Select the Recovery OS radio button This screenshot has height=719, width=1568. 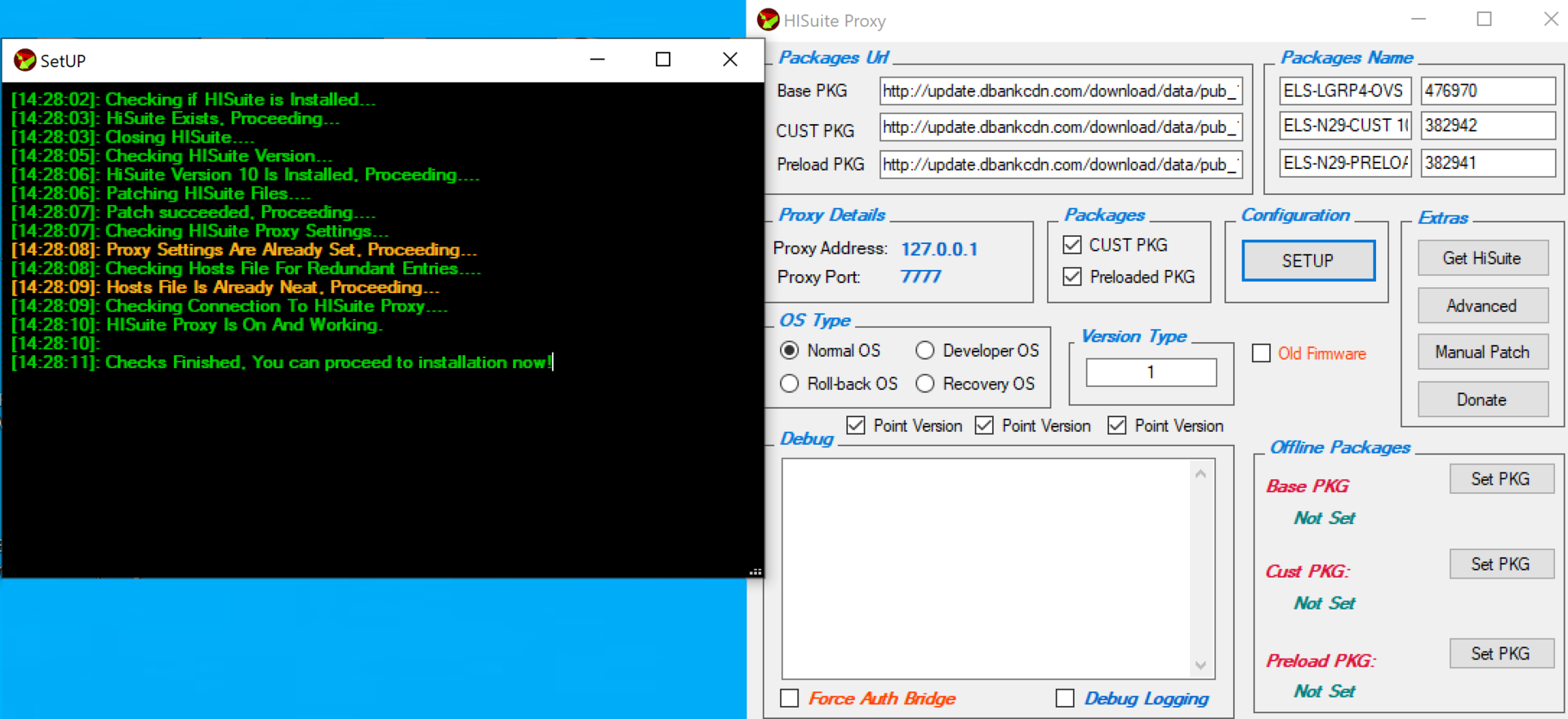[924, 384]
